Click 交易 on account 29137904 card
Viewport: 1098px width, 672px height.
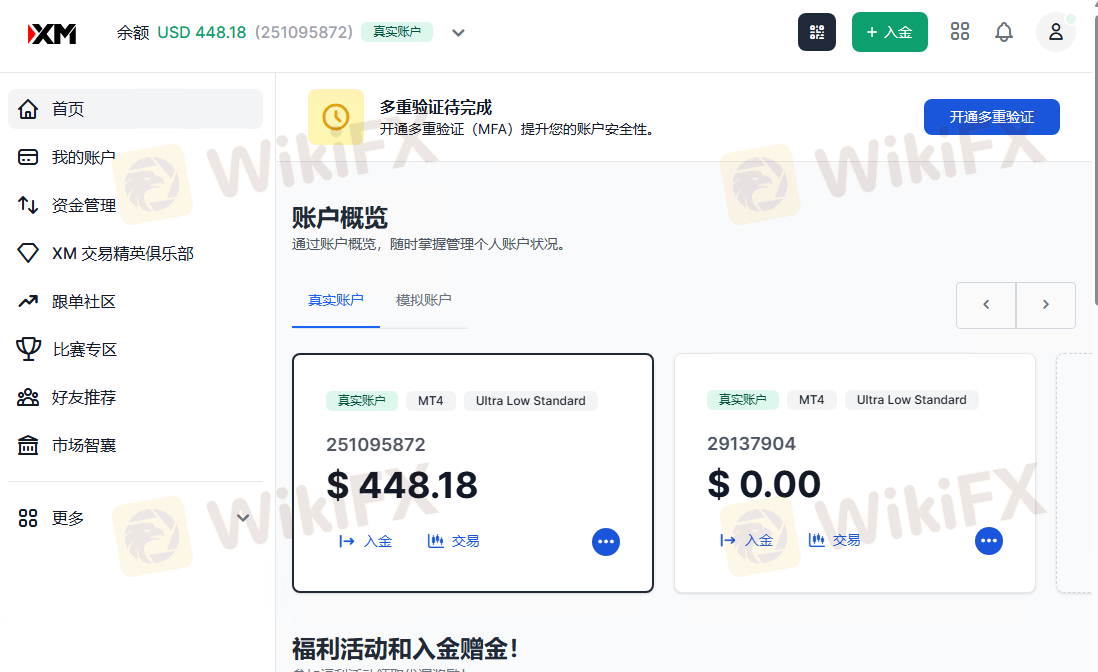[x=835, y=540]
